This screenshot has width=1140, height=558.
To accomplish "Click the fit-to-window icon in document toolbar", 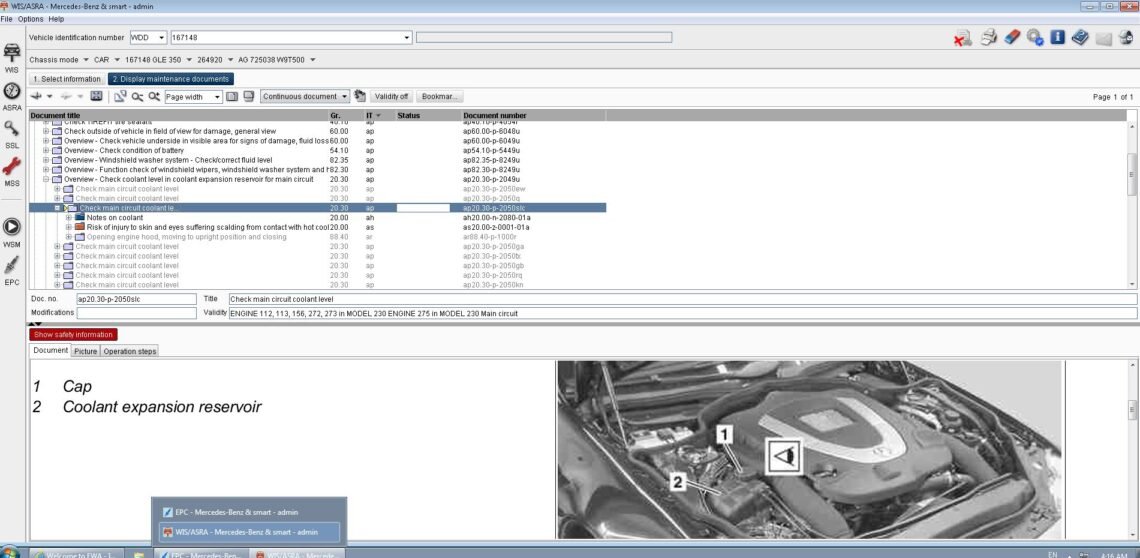I will pyautogui.click(x=96, y=96).
